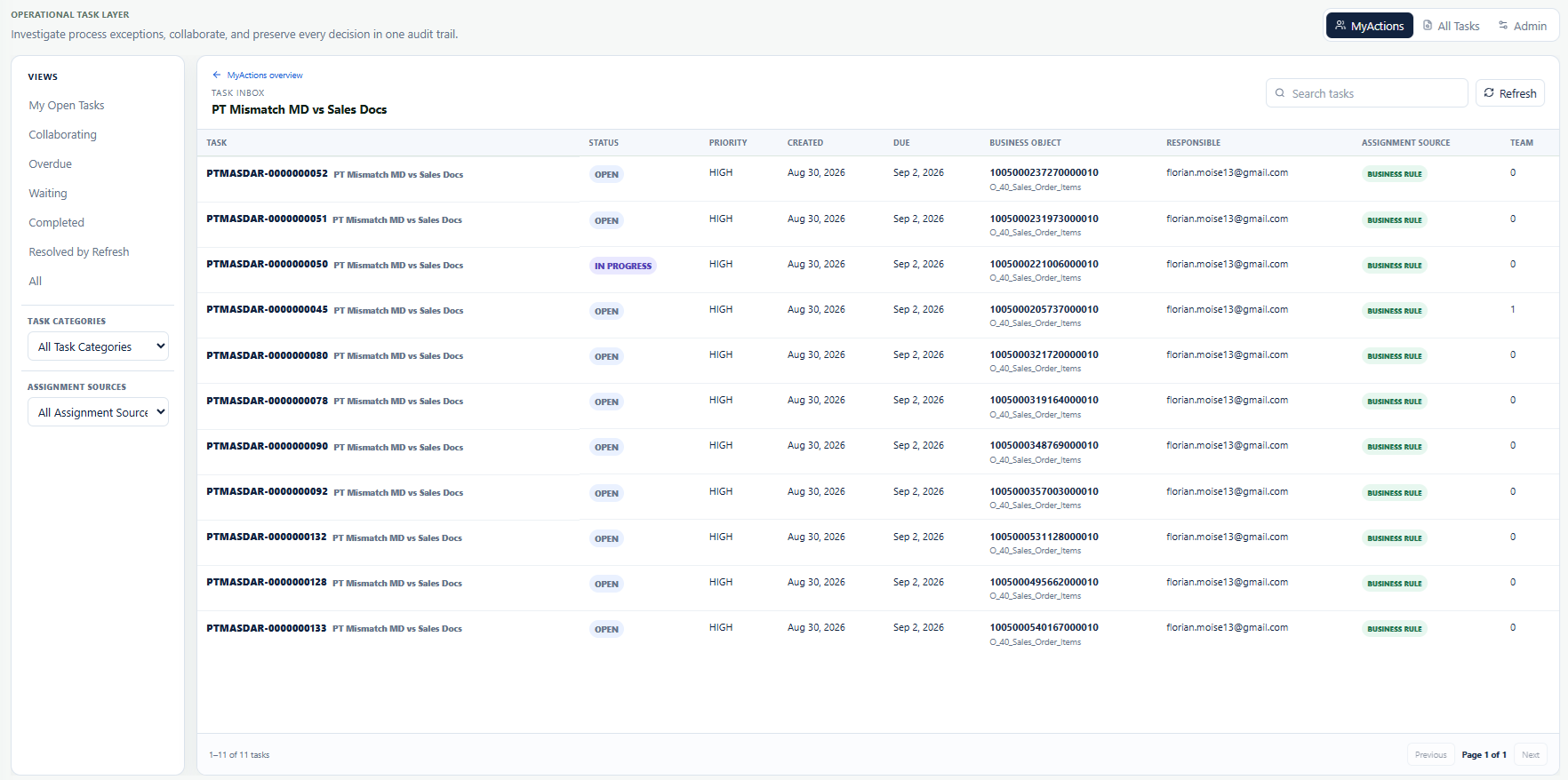Click the refresh circular arrow icon
The height and width of the screenshot is (780, 1568).
(x=1489, y=93)
